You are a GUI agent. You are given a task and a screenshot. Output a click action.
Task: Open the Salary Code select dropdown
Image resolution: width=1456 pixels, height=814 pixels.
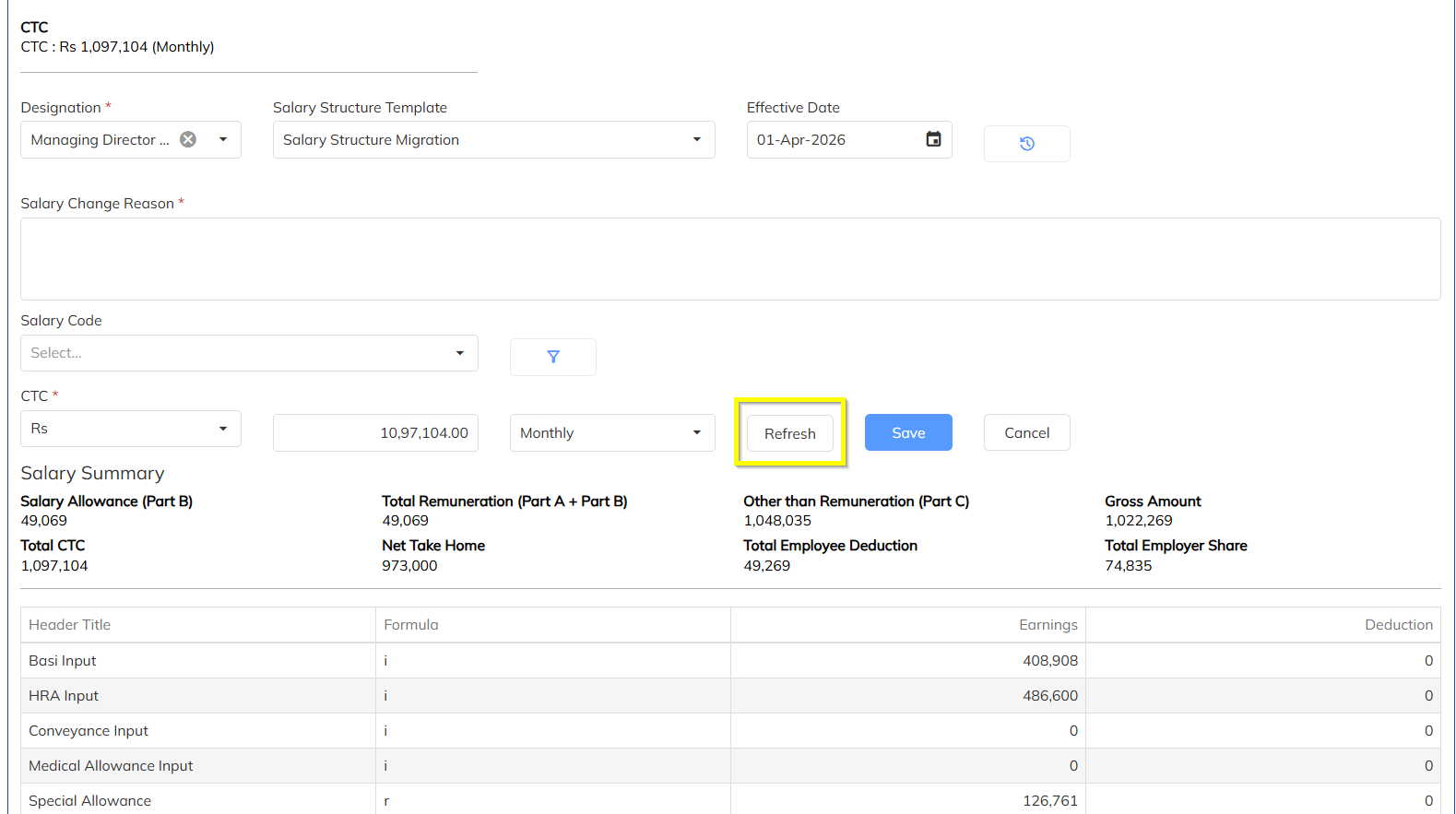pyautogui.click(x=249, y=353)
